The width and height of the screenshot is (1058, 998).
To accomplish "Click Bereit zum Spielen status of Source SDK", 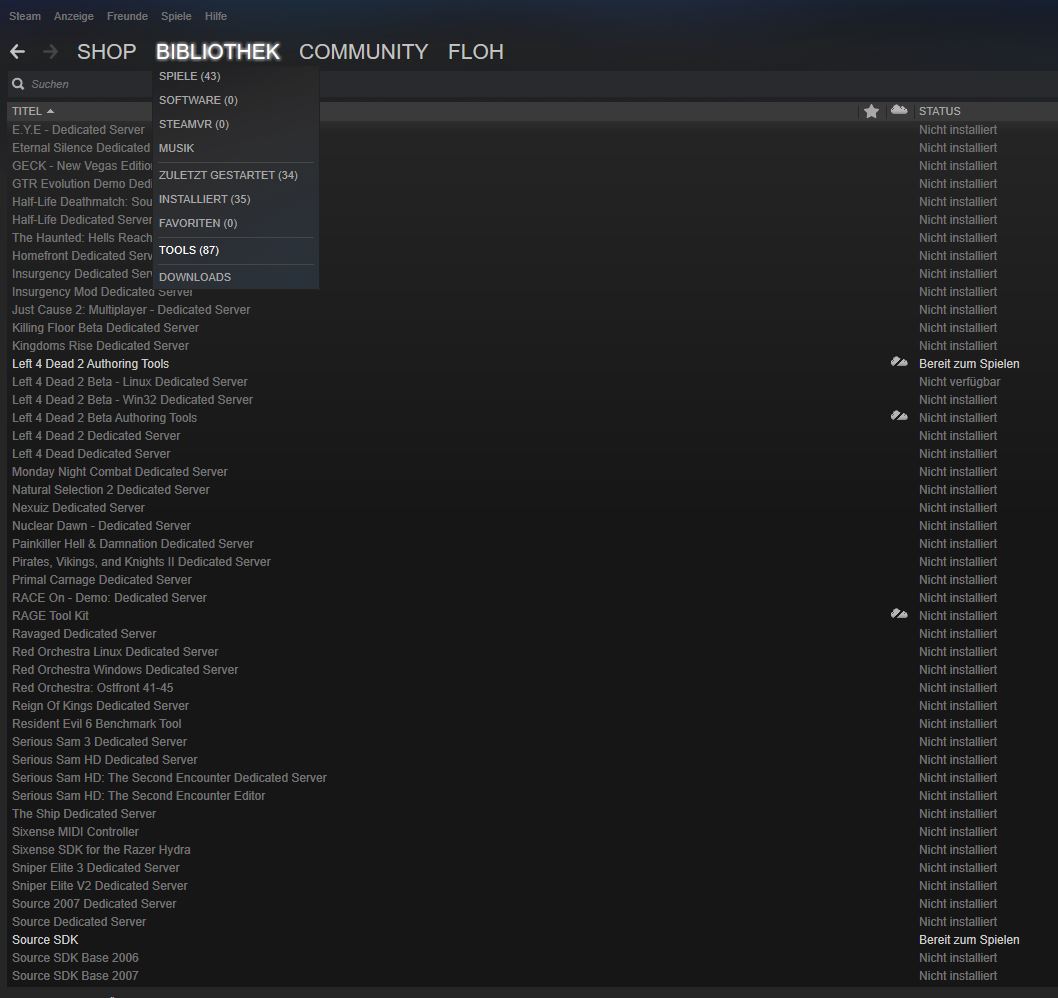I will 969,940.
